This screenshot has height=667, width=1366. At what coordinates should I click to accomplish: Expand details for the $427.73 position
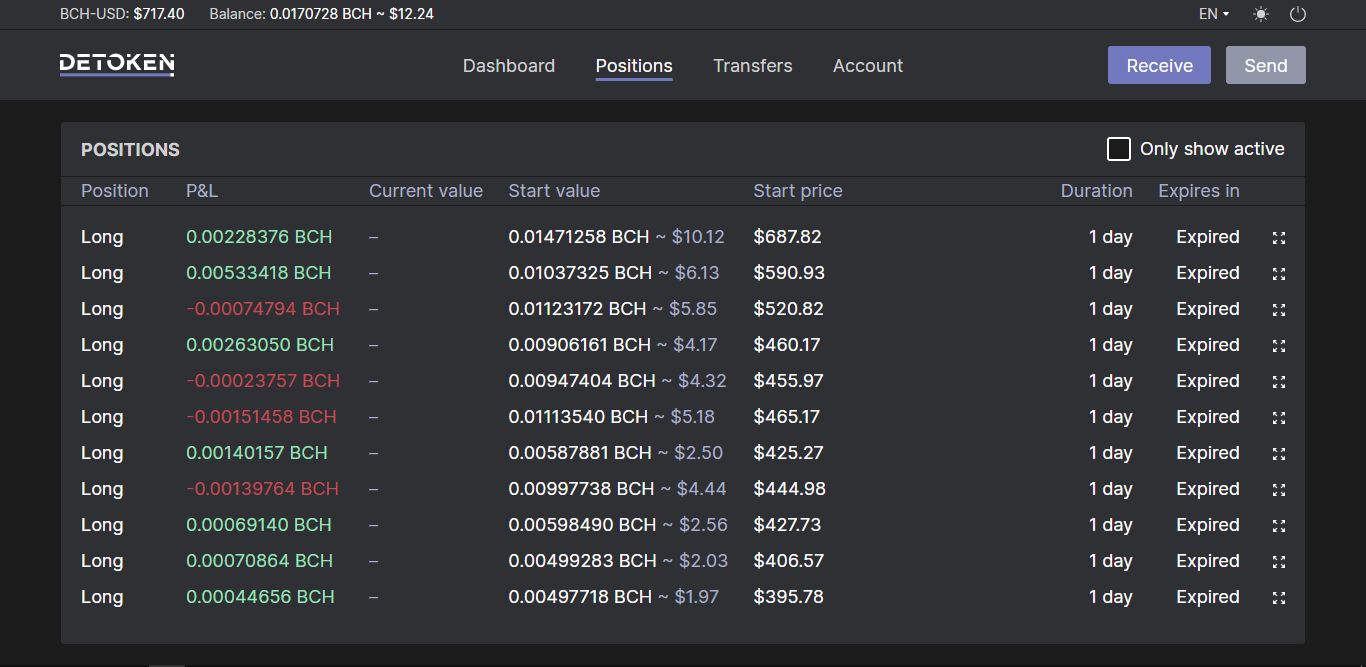pyautogui.click(x=1278, y=526)
